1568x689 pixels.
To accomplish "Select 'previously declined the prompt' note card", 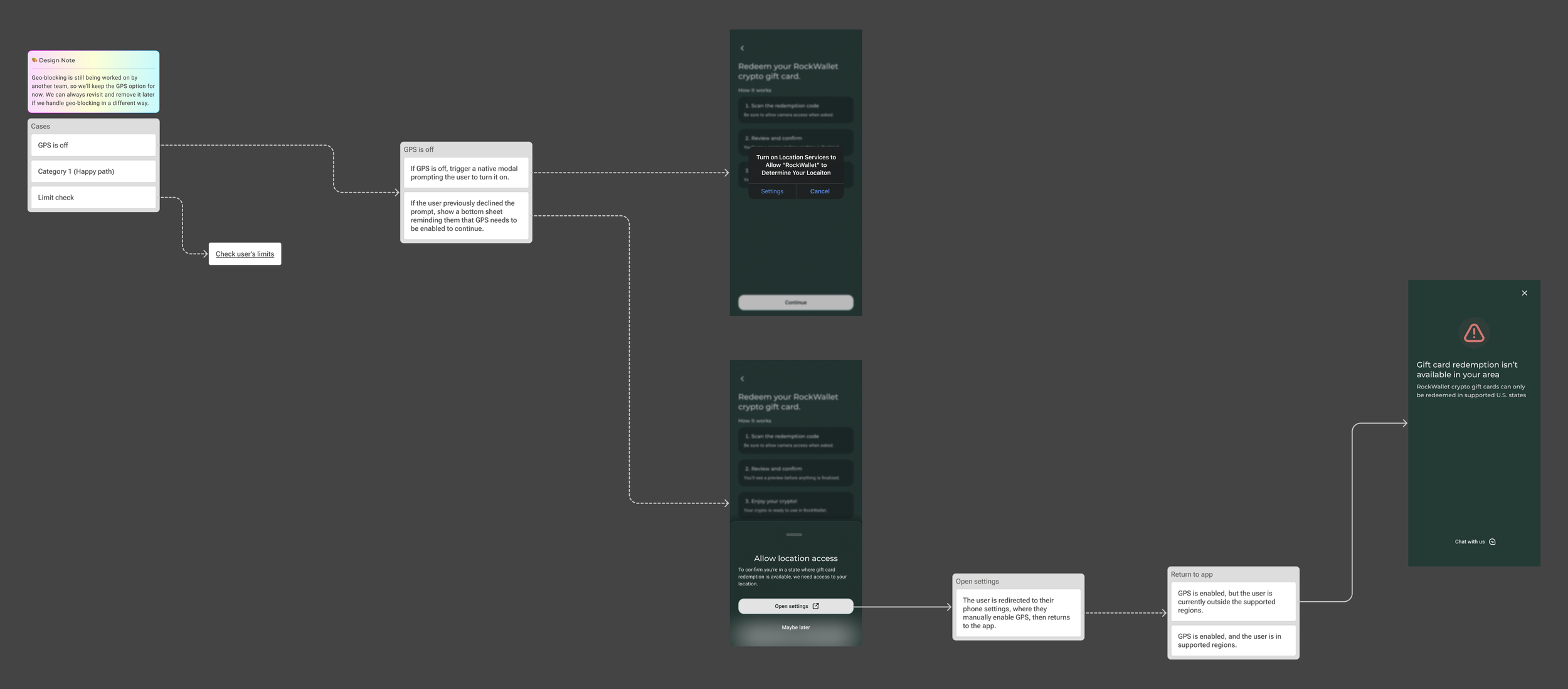I will (x=466, y=216).
